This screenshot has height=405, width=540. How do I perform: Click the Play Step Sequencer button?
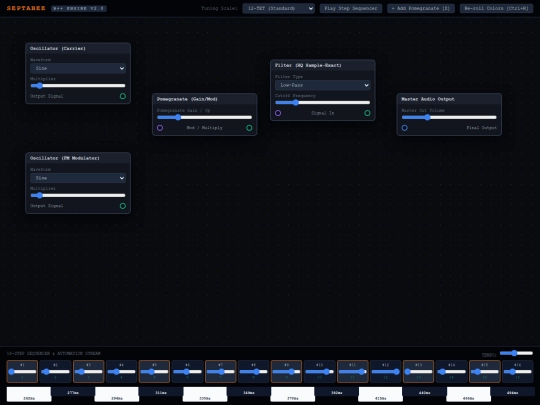(x=351, y=8)
